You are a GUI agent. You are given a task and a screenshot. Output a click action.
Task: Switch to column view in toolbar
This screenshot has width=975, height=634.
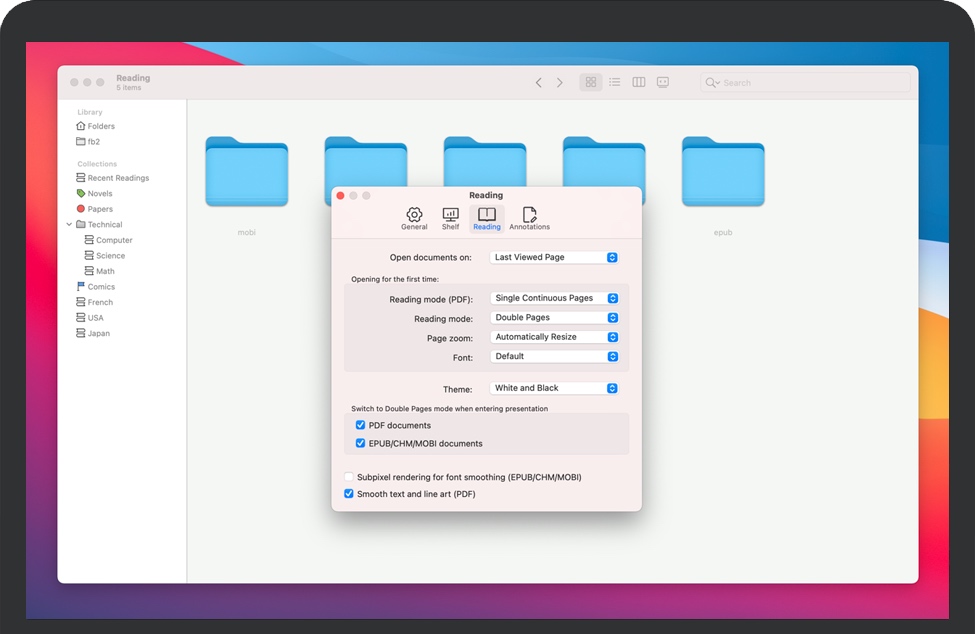(x=639, y=82)
